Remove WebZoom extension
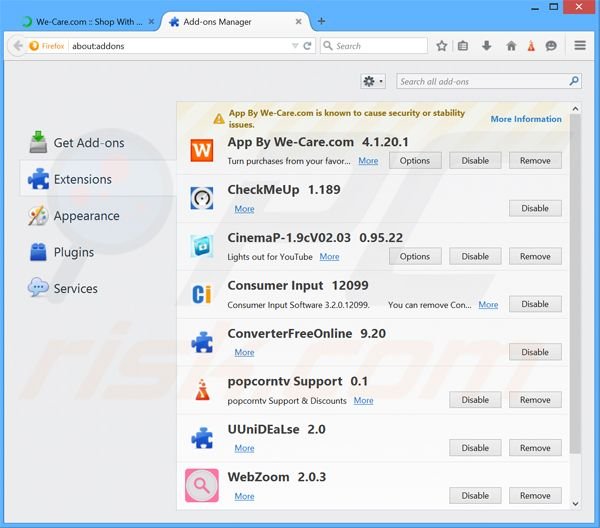The image size is (600, 528). [x=535, y=495]
